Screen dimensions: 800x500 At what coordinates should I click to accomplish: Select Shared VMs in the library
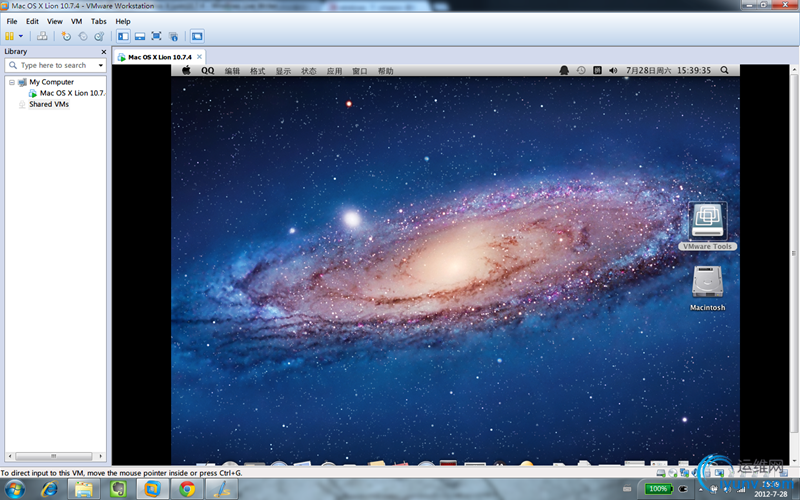tap(48, 104)
